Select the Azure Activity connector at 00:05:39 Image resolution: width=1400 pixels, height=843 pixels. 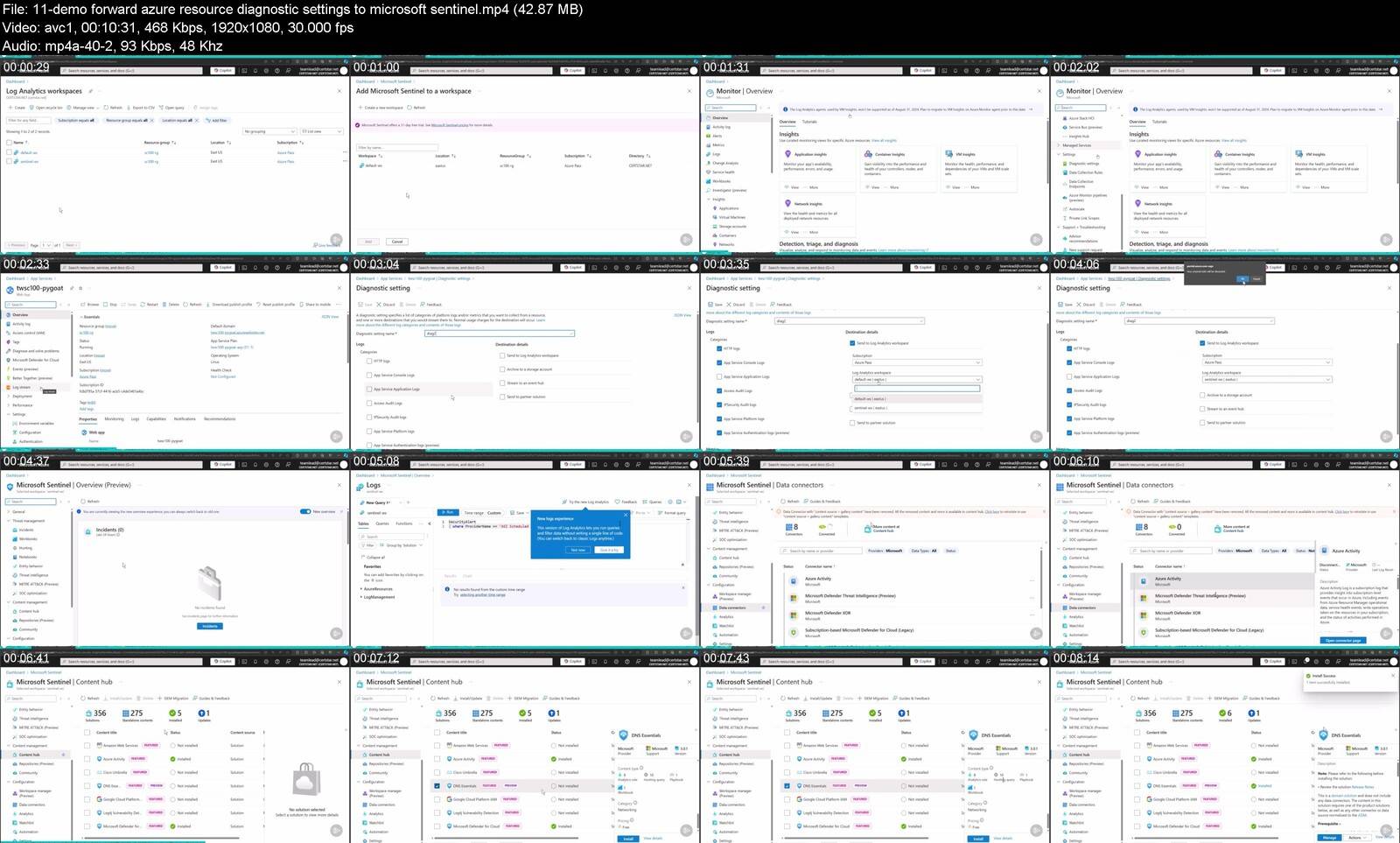(910, 581)
